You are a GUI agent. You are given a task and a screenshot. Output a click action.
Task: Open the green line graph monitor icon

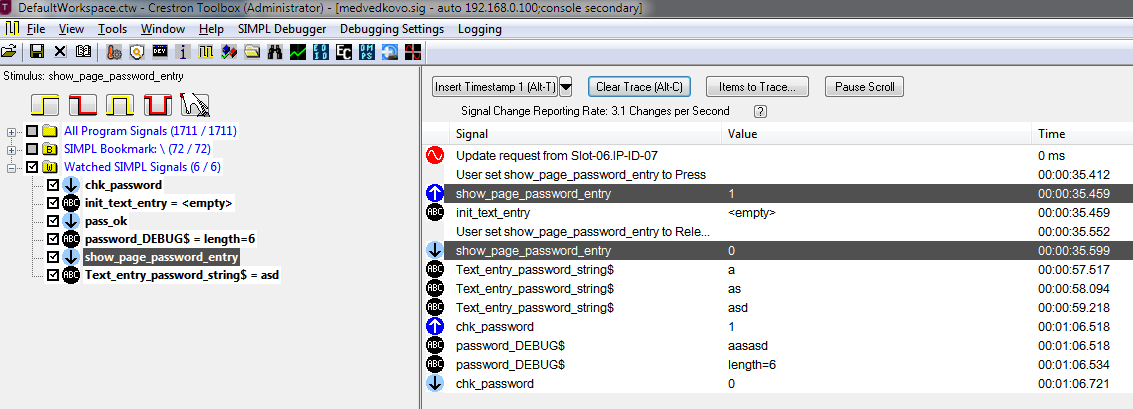click(298, 52)
